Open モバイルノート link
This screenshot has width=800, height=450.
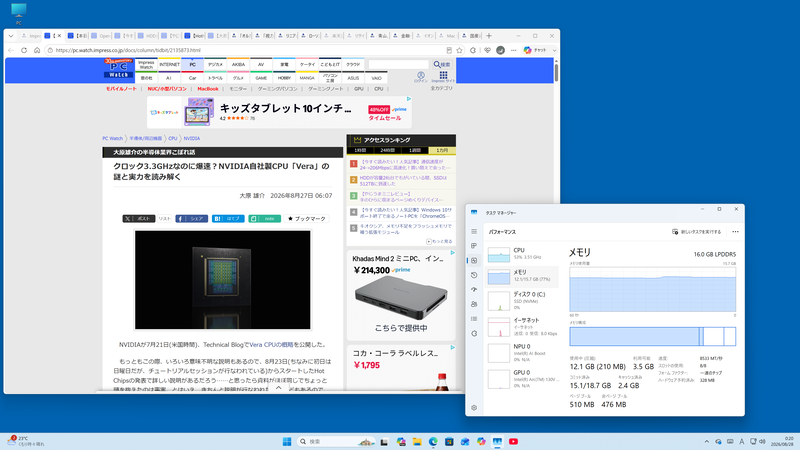click(x=121, y=89)
